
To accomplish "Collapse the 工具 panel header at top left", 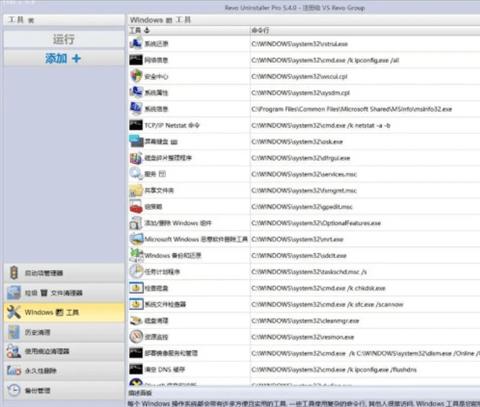I will pyautogui.click(x=64, y=20).
